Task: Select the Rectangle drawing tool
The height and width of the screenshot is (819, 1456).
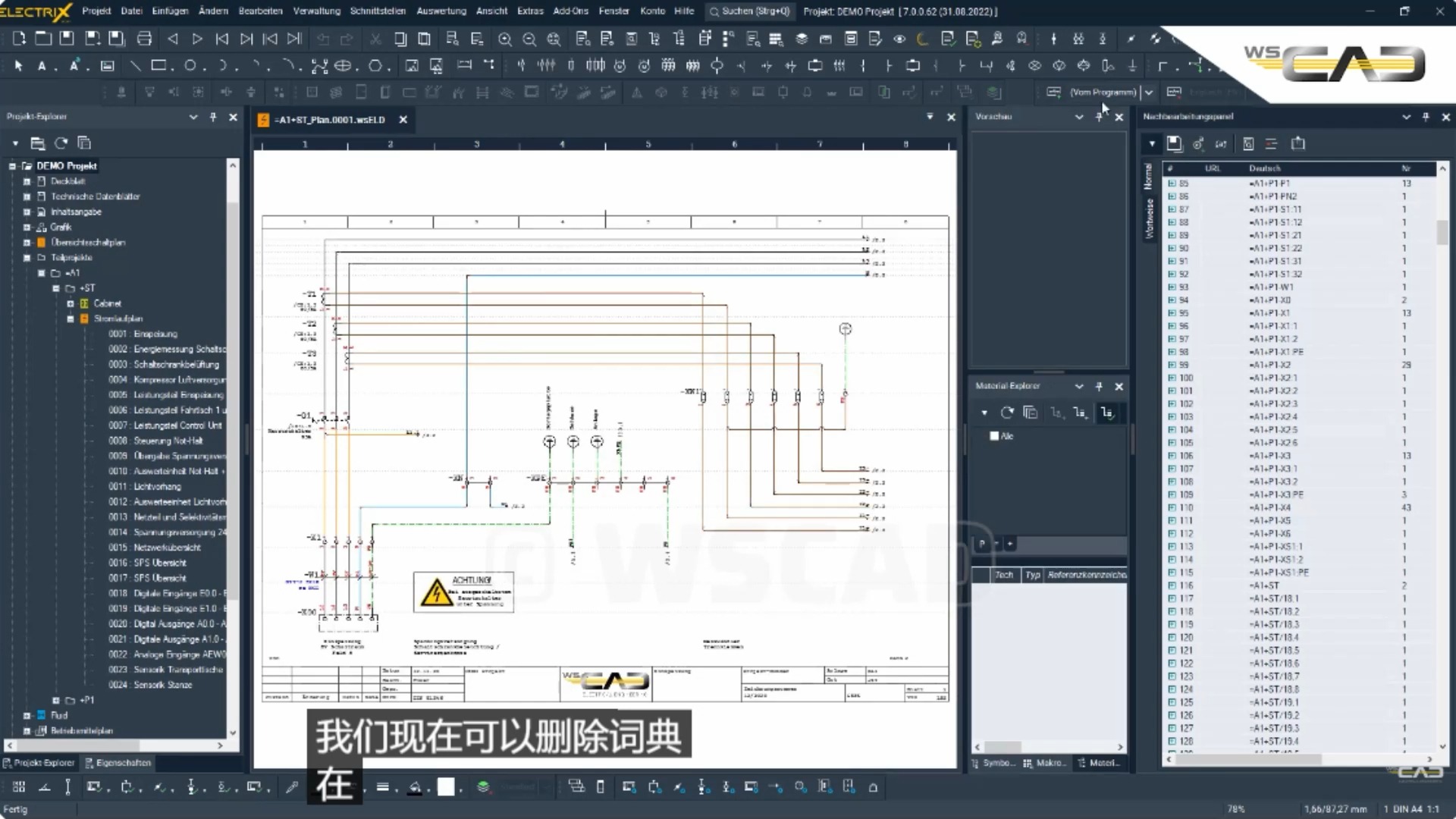Action: [158, 66]
